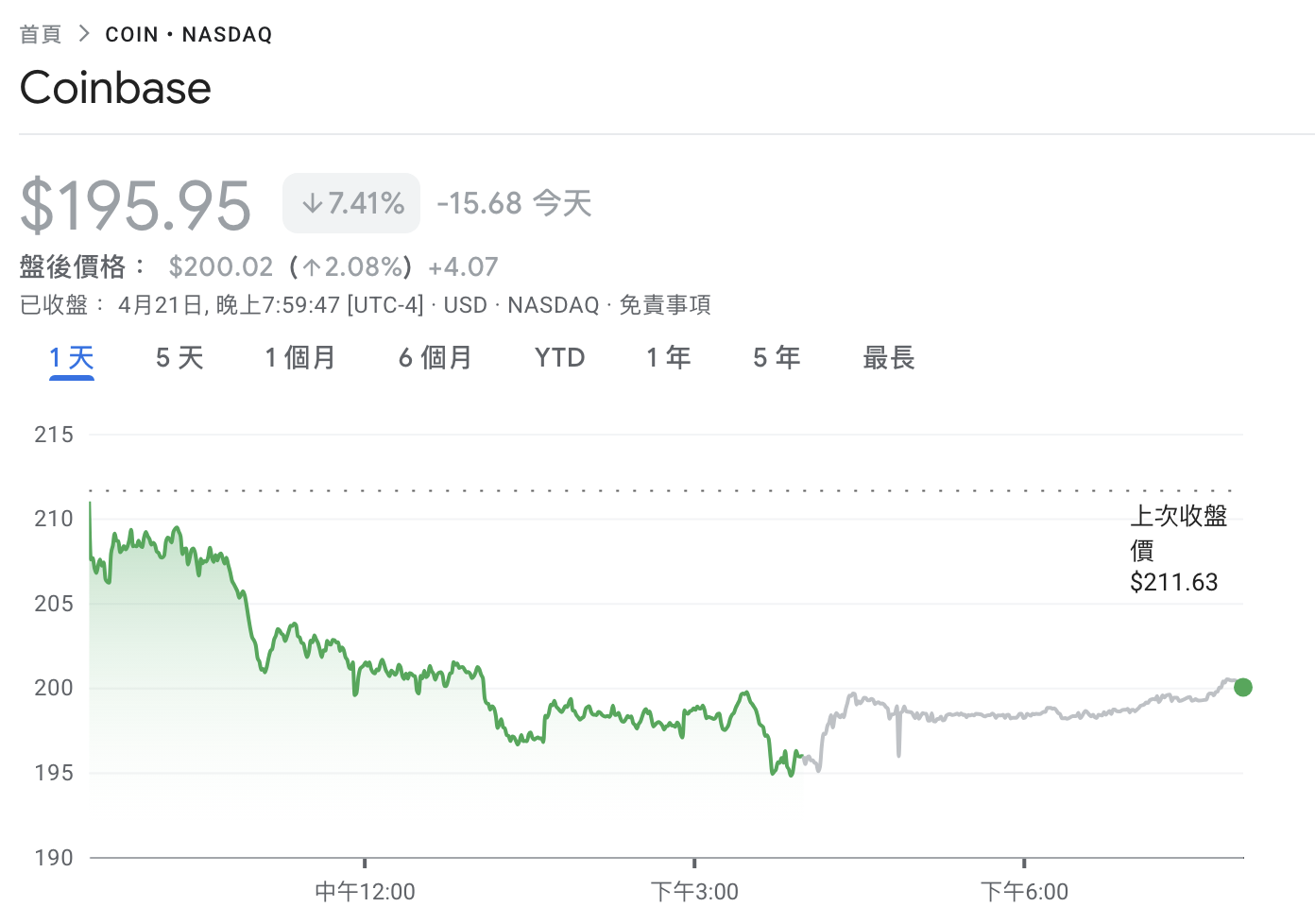This screenshot has height=924, width=1315.
Task: Switch chart to 1 個月 view
Action: pyautogui.click(x=300, y=358)
